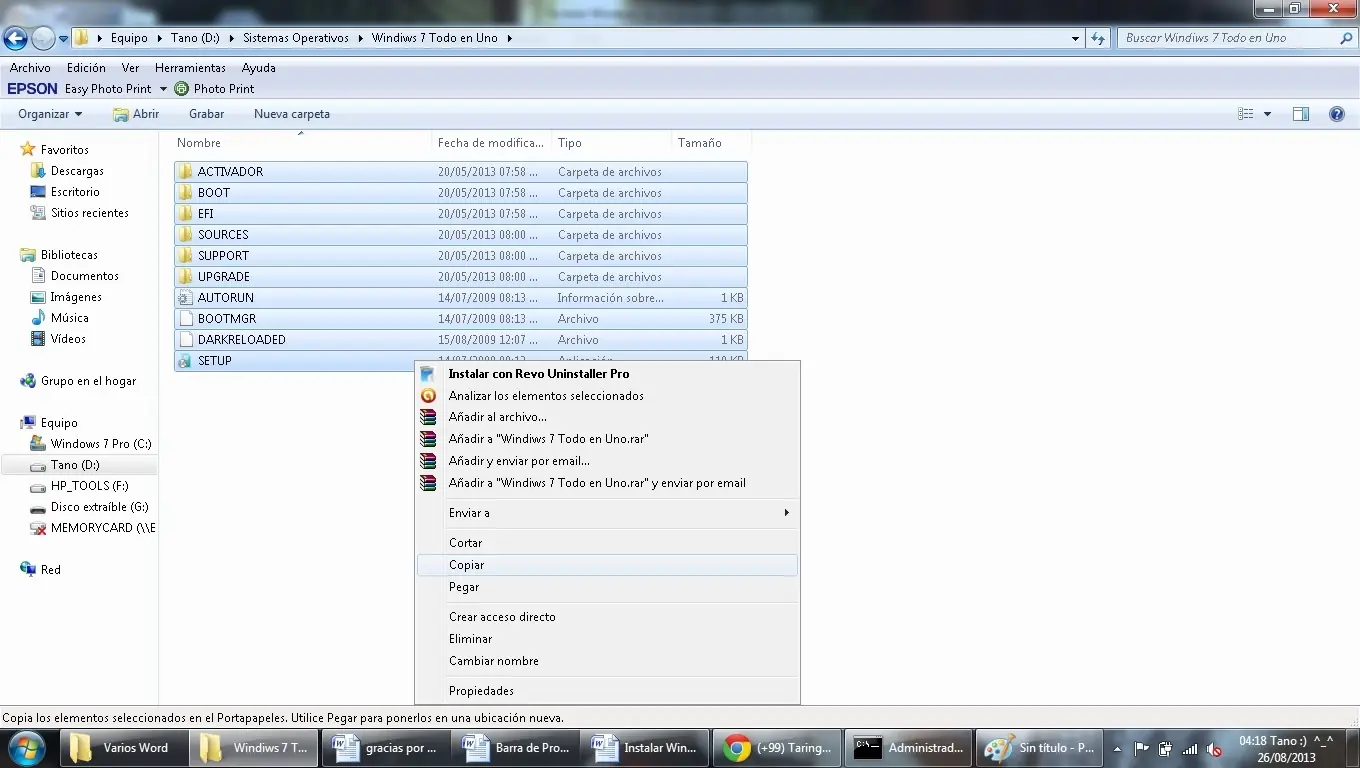Click the Photo Print button in EPSON toolbar
The height and width of the screenshot is (768, 1360).
tap(215, 89)
